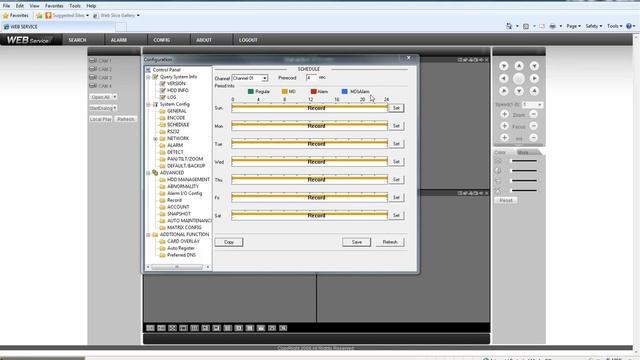Collapse the ADVANCED tree node
Viewport: 640px width, 360px height.
[x=148, y=173]
